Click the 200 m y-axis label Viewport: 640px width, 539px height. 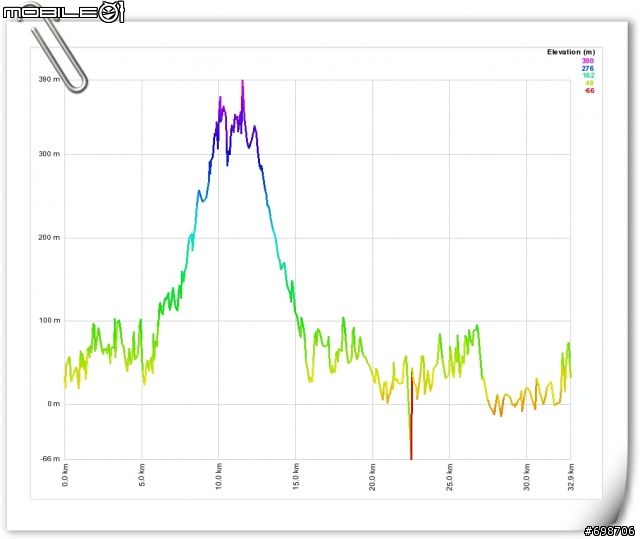[x=49, y=237]
